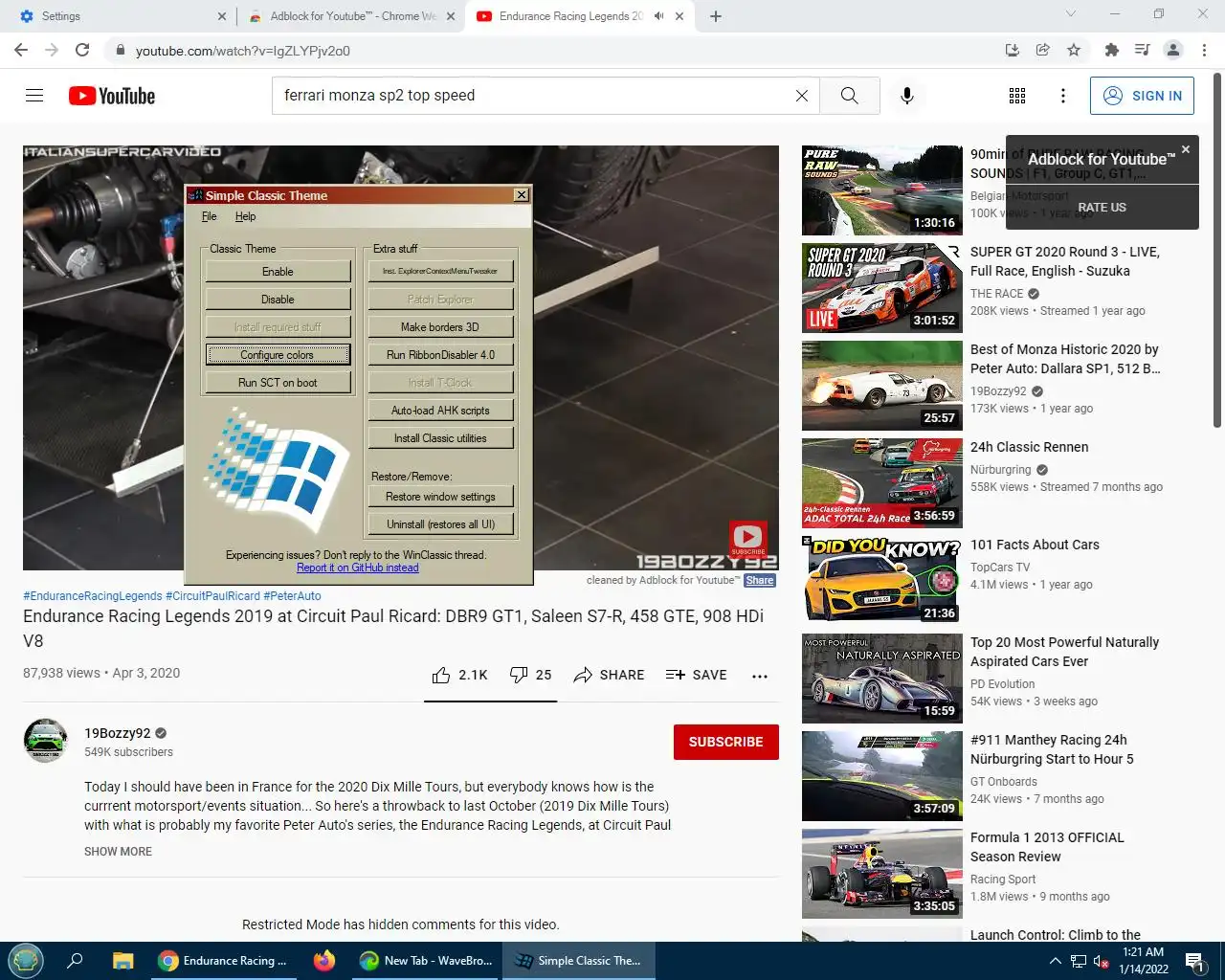Click Run SCT on boot button
The image size is (1225, 980).
point(278,383)
